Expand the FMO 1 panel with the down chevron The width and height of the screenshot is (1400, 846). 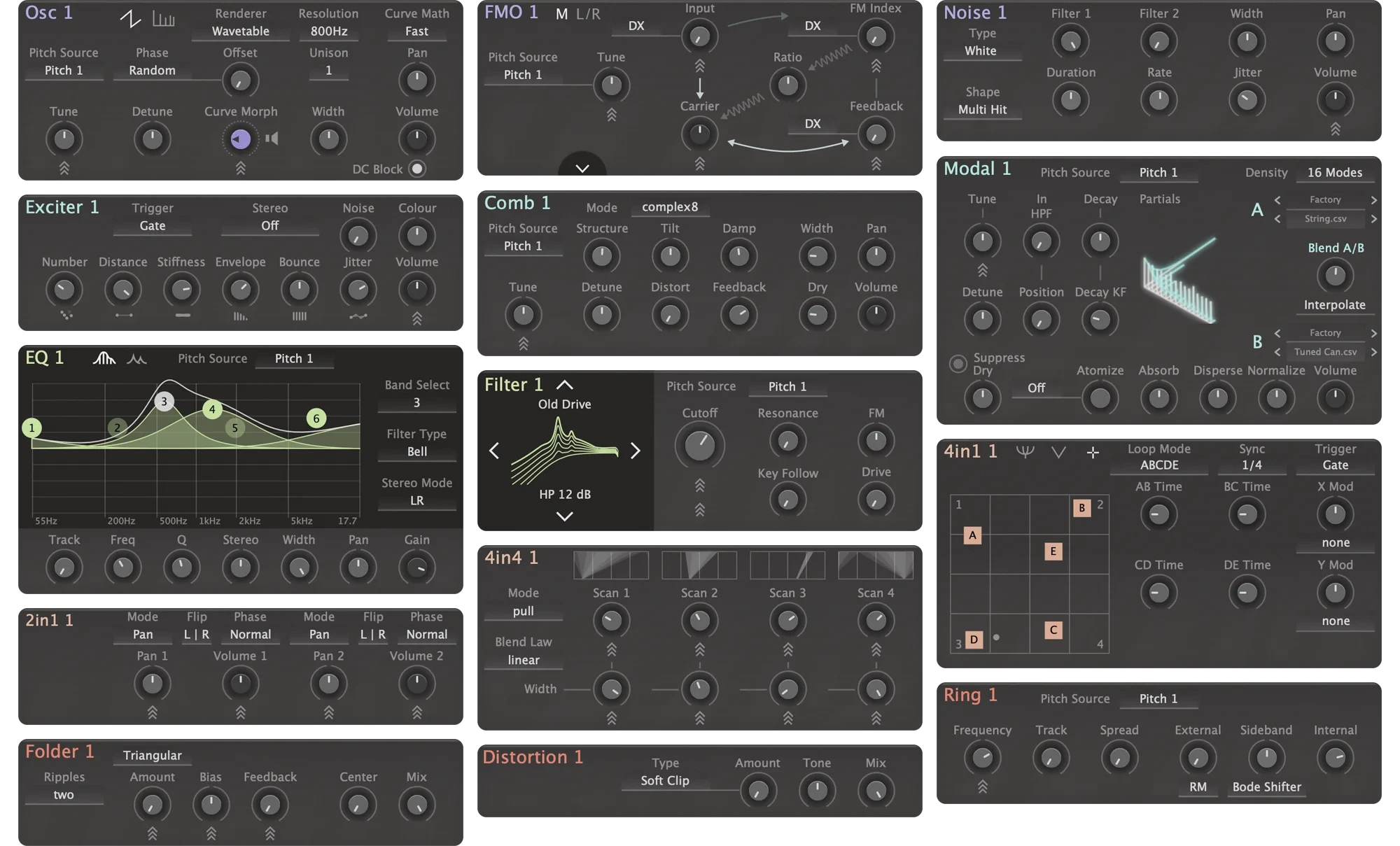point(582,168)
